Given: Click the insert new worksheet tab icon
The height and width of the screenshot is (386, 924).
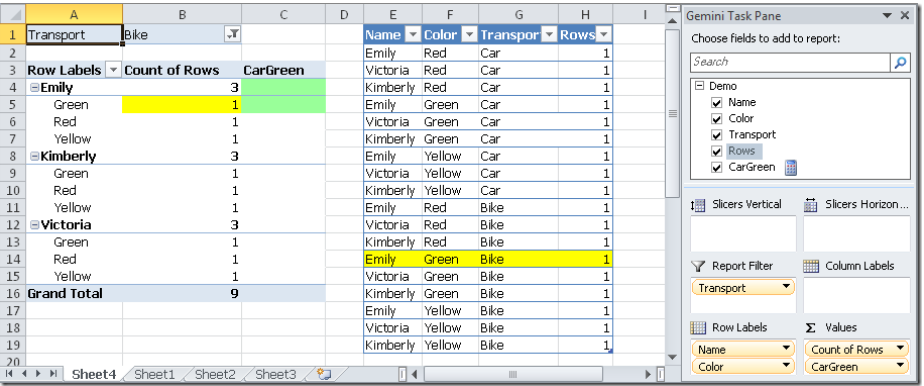Looking at the screenshot, I should coord(324,374).
